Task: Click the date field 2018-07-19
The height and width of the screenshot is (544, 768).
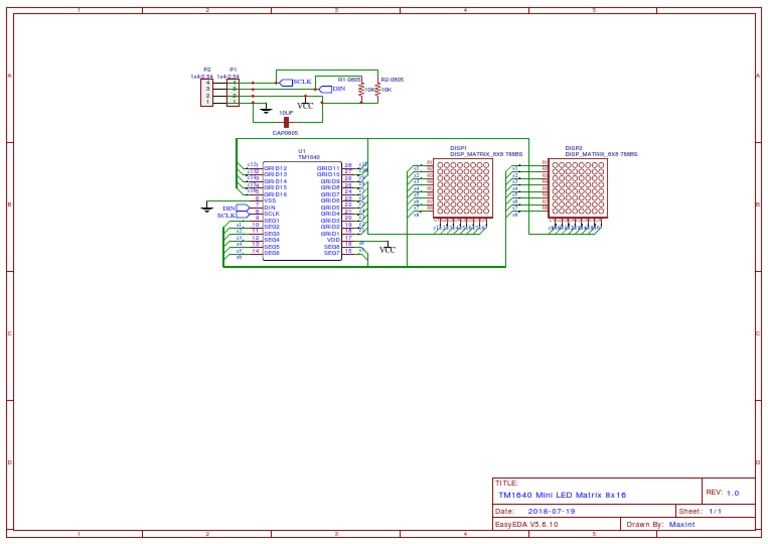Action: click(x=552, y=511)
